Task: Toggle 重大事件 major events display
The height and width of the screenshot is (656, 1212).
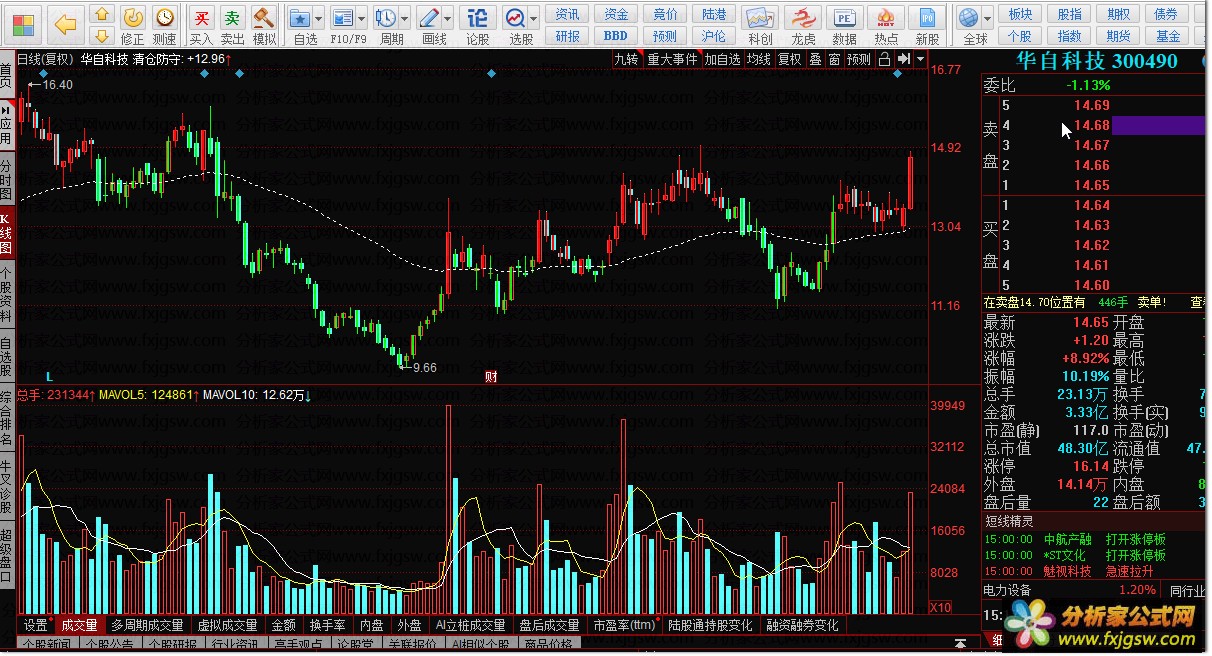Action: tap(672, 59)
